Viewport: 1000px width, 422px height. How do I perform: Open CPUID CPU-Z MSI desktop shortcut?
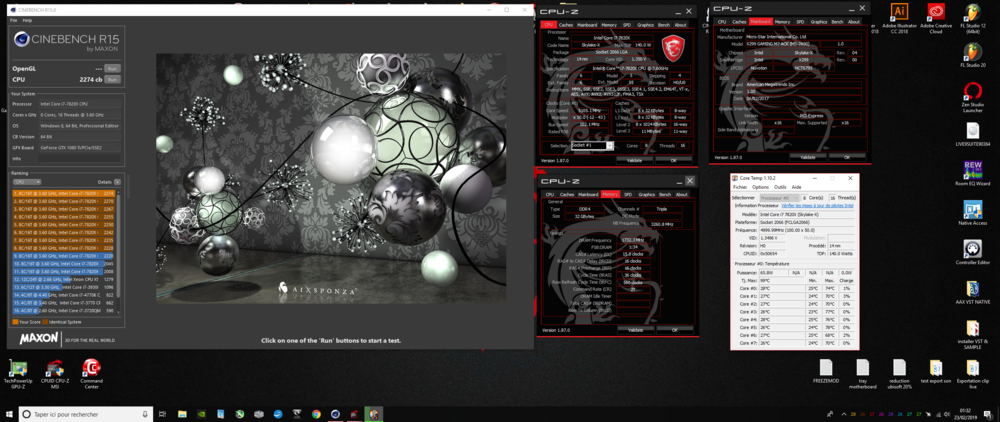point(55,371)
